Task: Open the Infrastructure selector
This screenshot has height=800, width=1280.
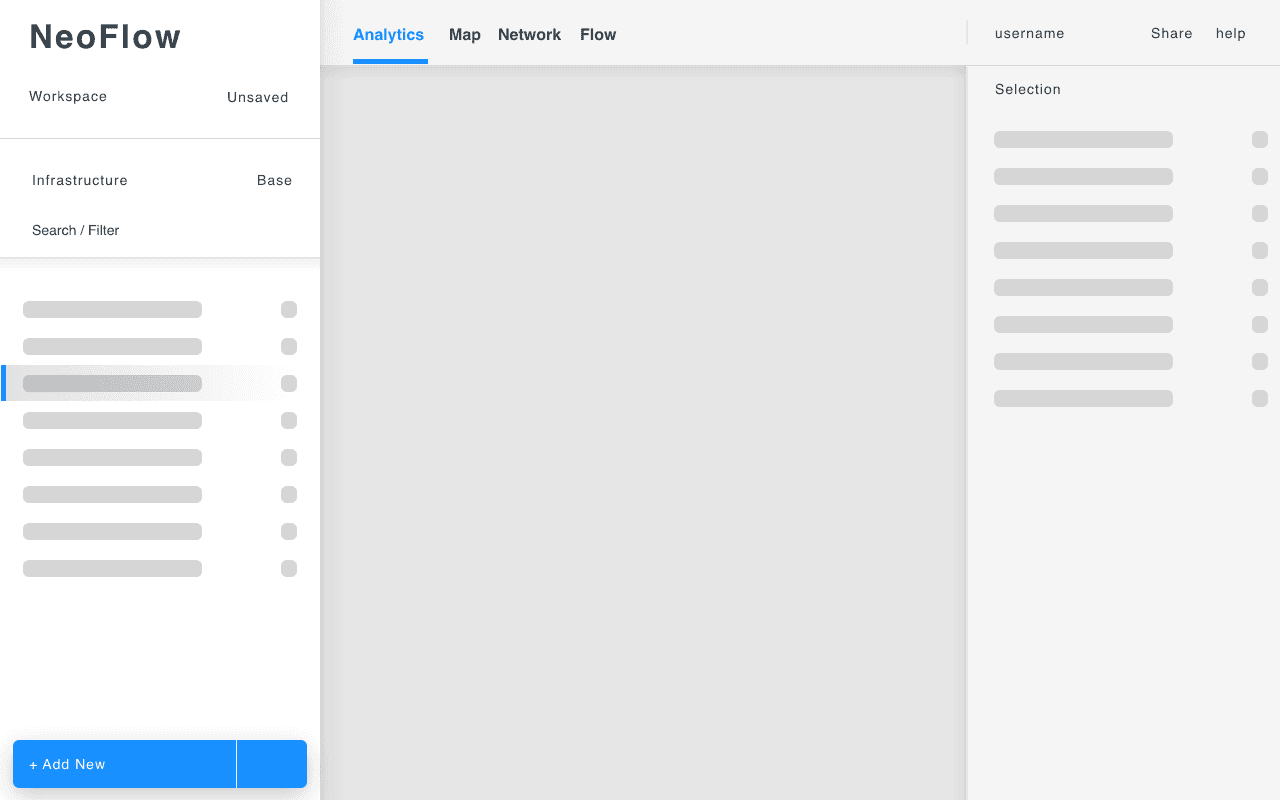Action: 80,181
